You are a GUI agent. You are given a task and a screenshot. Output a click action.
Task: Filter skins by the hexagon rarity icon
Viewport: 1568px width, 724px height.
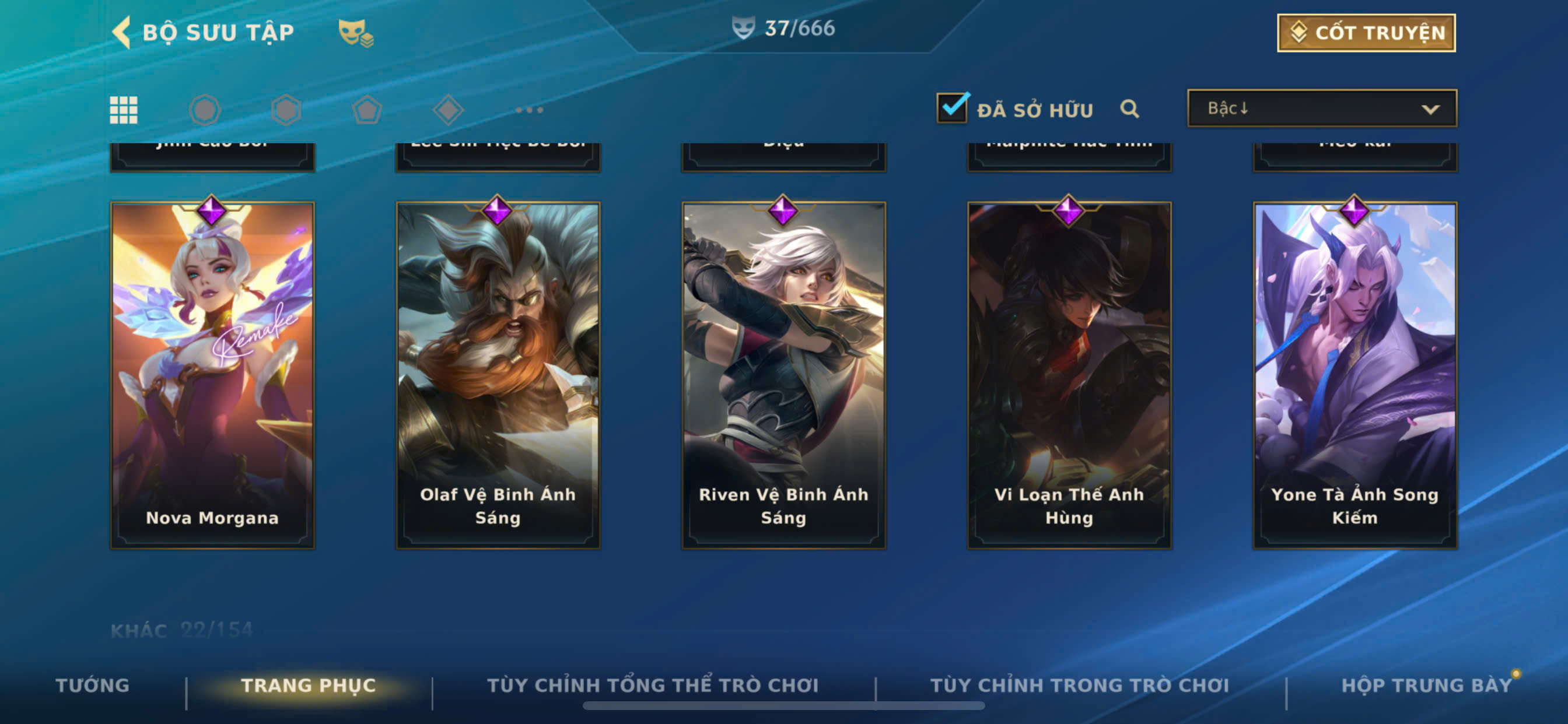tap(286, 110)
